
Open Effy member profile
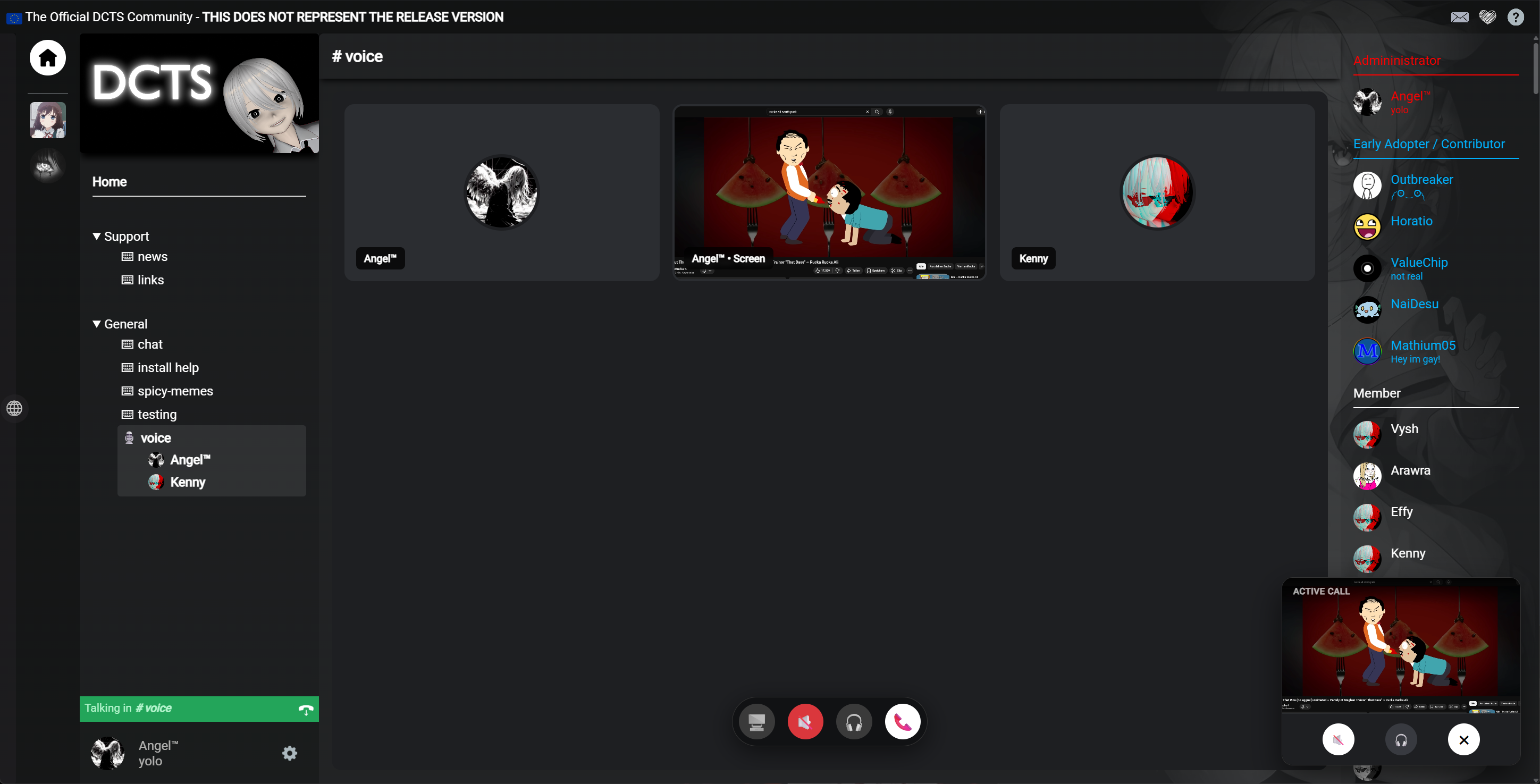point(1435,518)
